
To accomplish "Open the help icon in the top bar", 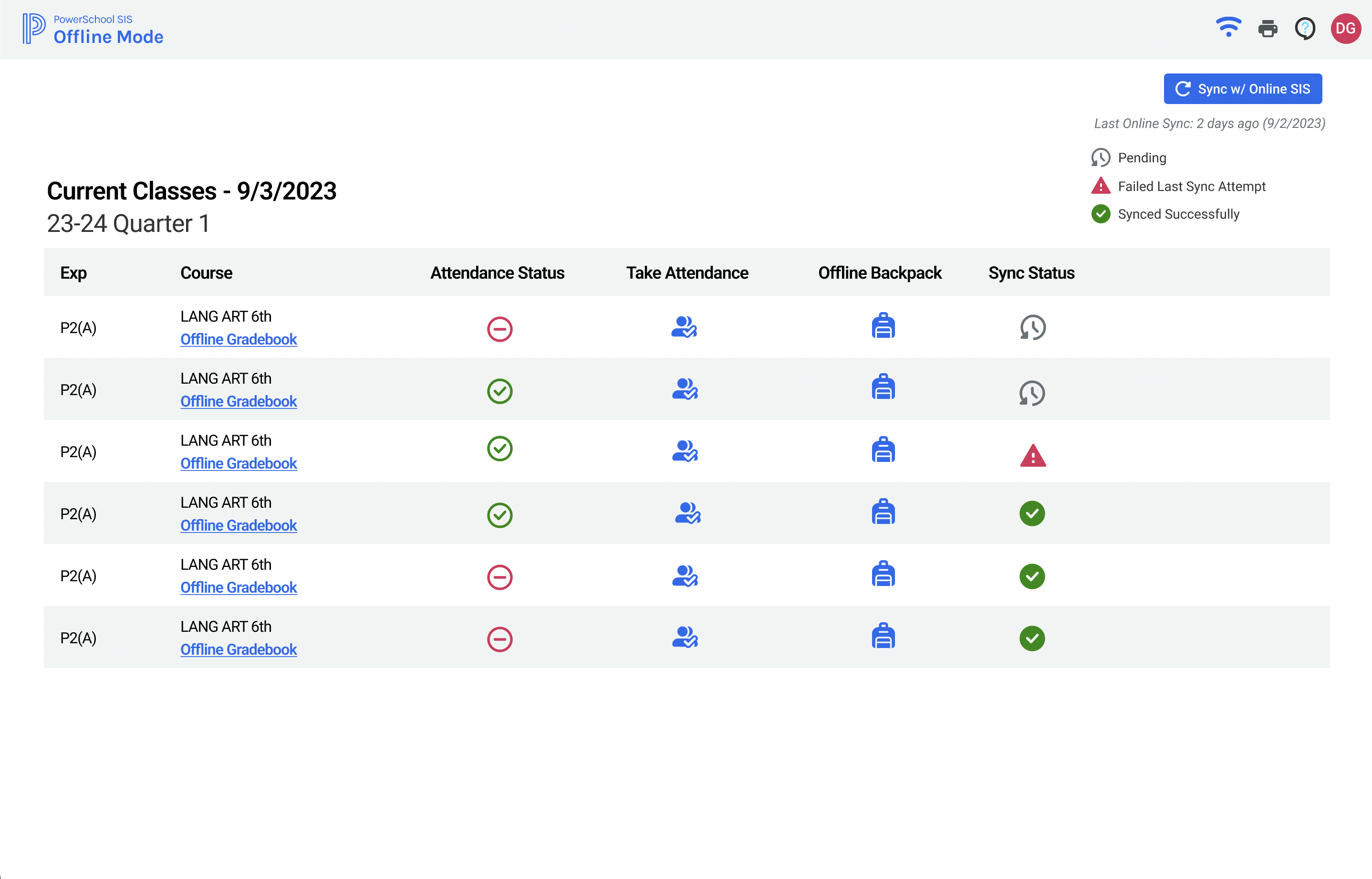I will [x=1305, y=28].
